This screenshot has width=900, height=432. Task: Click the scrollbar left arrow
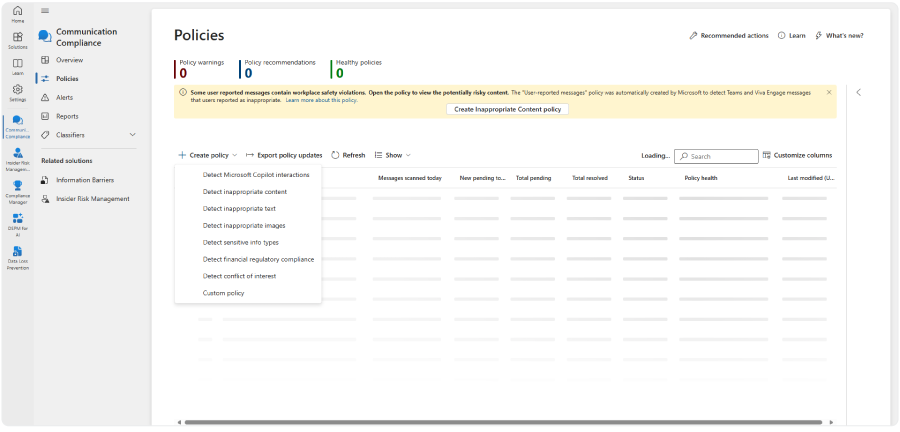click(179, 422)
